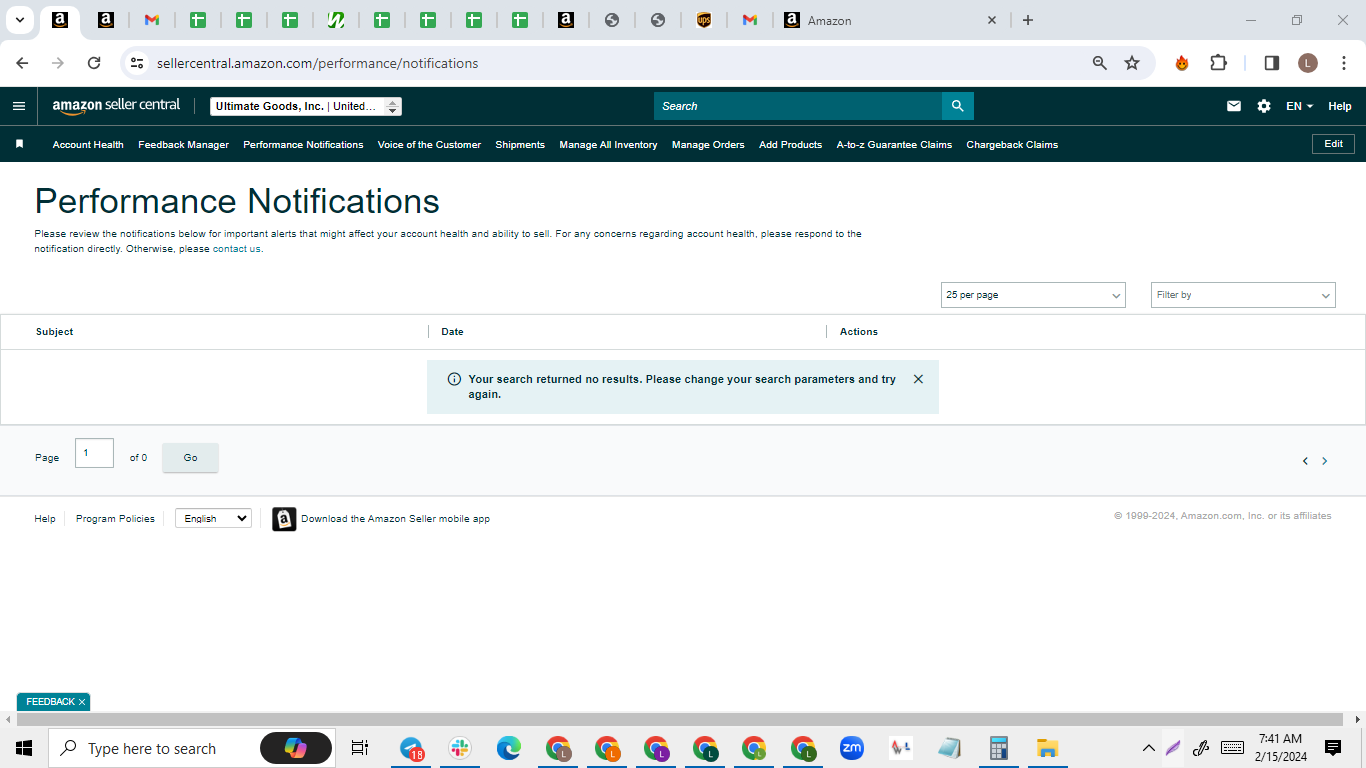The image size is (1366, 768).
Task: Bookmark this page with the star icon
Action: click(1132, 63)
